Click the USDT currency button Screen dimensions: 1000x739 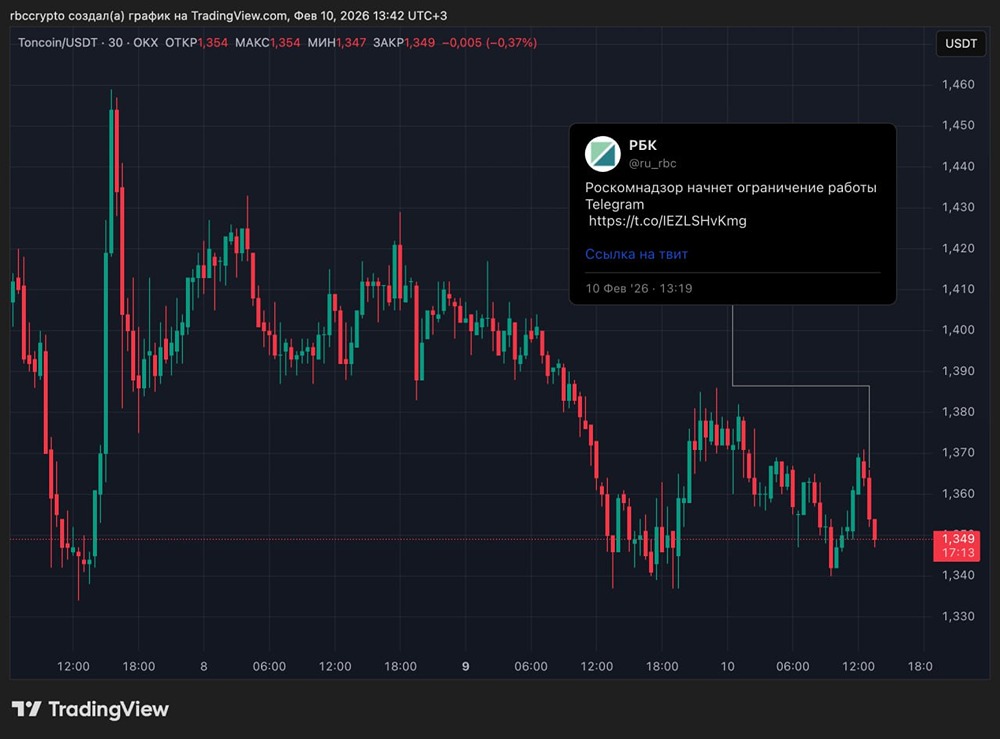click(x=960, y=43)
